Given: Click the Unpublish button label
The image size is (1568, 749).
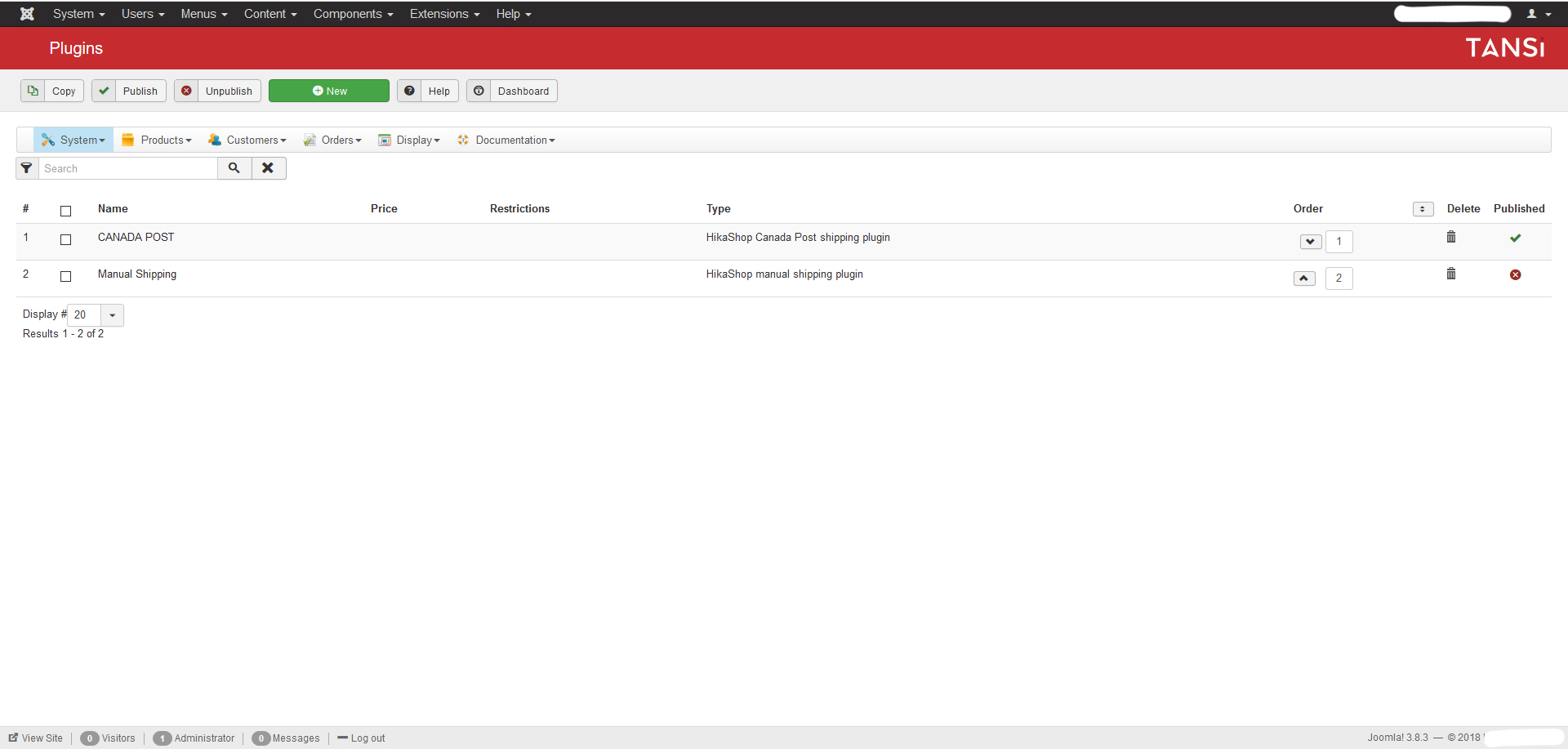Looking at the screenshot, I should (x=229, y=91).
